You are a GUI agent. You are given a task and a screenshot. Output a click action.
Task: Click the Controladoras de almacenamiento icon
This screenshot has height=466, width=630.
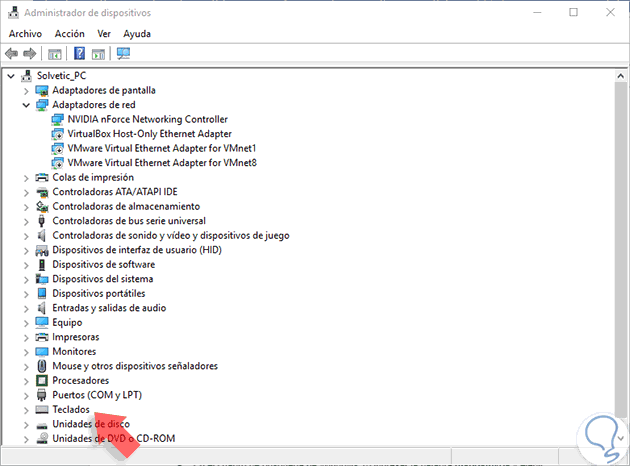tap(42, 206)
